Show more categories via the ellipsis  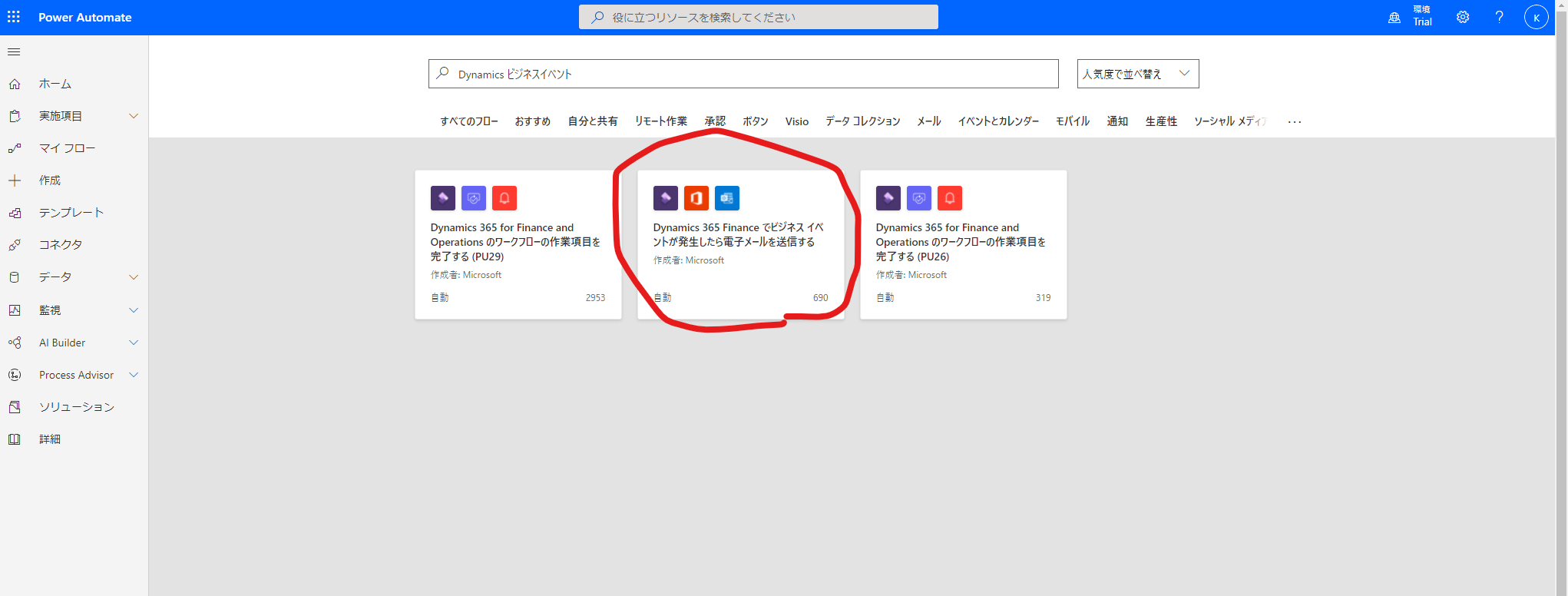[x=1295, y=121]
